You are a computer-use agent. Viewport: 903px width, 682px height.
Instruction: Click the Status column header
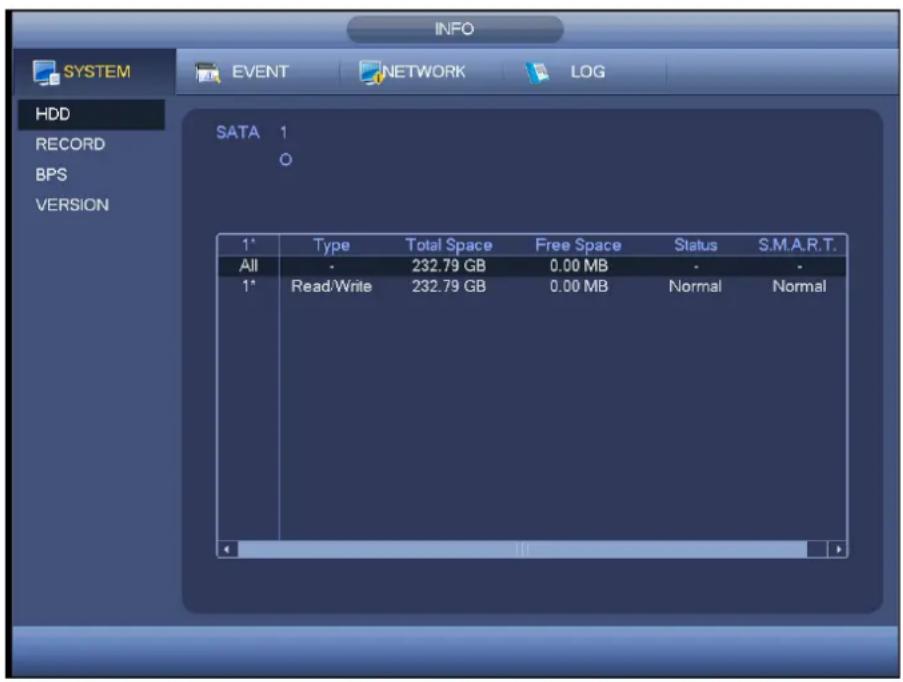696,245
